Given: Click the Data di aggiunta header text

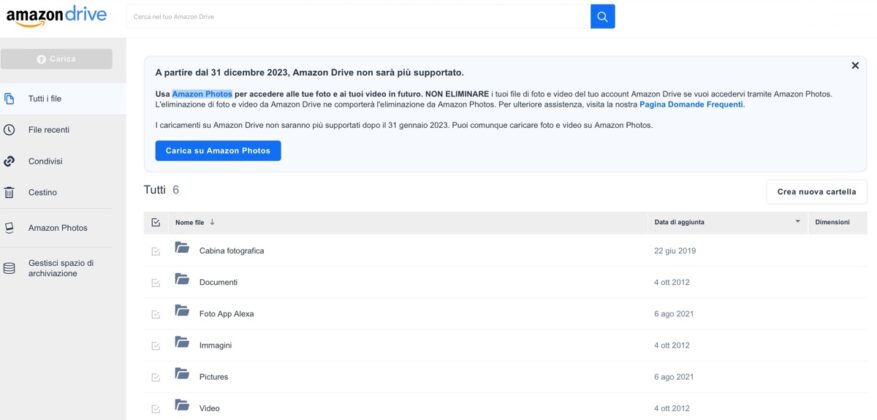Looking at the screenshot, I should (x=679, y=223).
